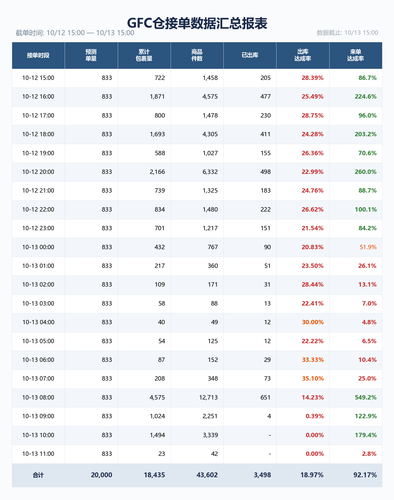Click the orange 33.33% outbound rate

pyautogui.click(x=312, y=360)
